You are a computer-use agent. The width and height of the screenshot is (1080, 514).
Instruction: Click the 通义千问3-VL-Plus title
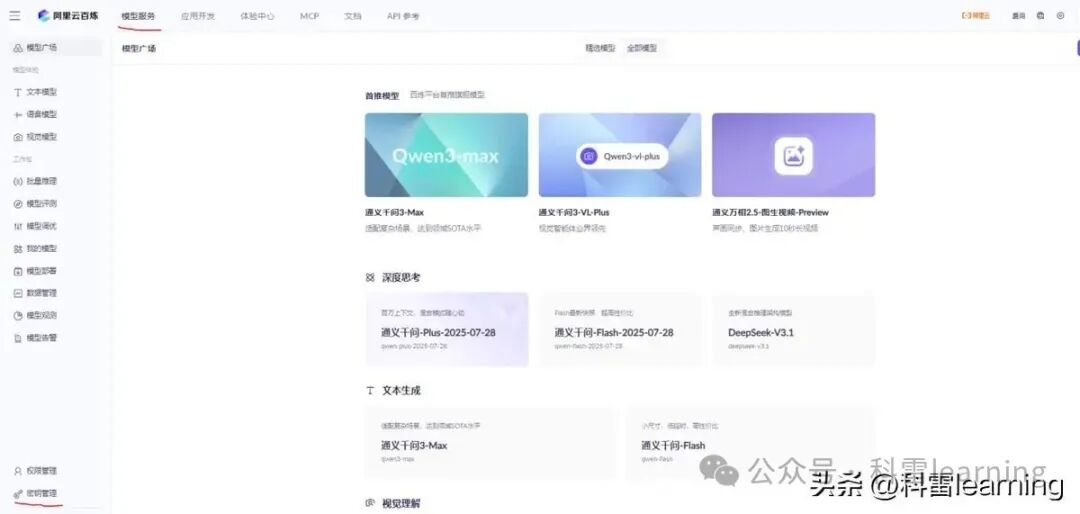pyautogui.click(x=574, y=212)
